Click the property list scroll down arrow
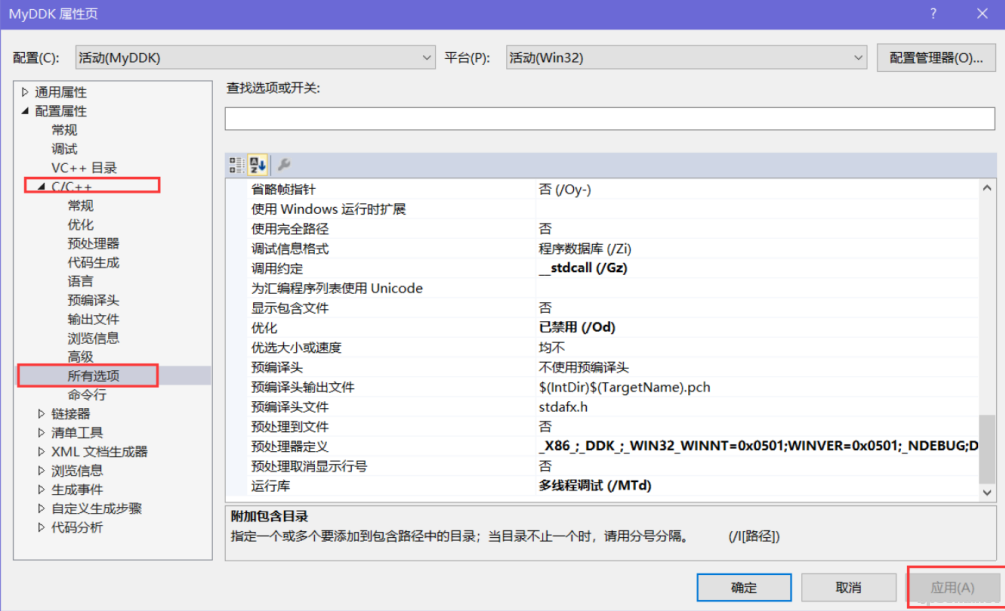The image size is (1005, 611). (987, 492)
